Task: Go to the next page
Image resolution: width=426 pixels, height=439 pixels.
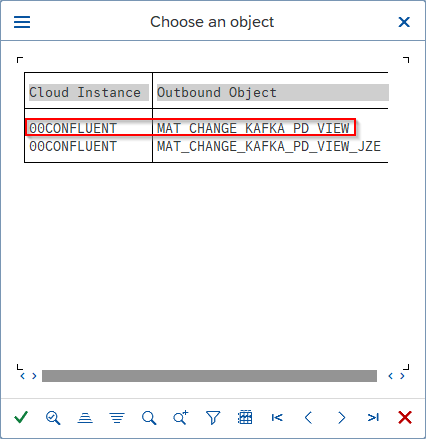Action: [341, 417]
